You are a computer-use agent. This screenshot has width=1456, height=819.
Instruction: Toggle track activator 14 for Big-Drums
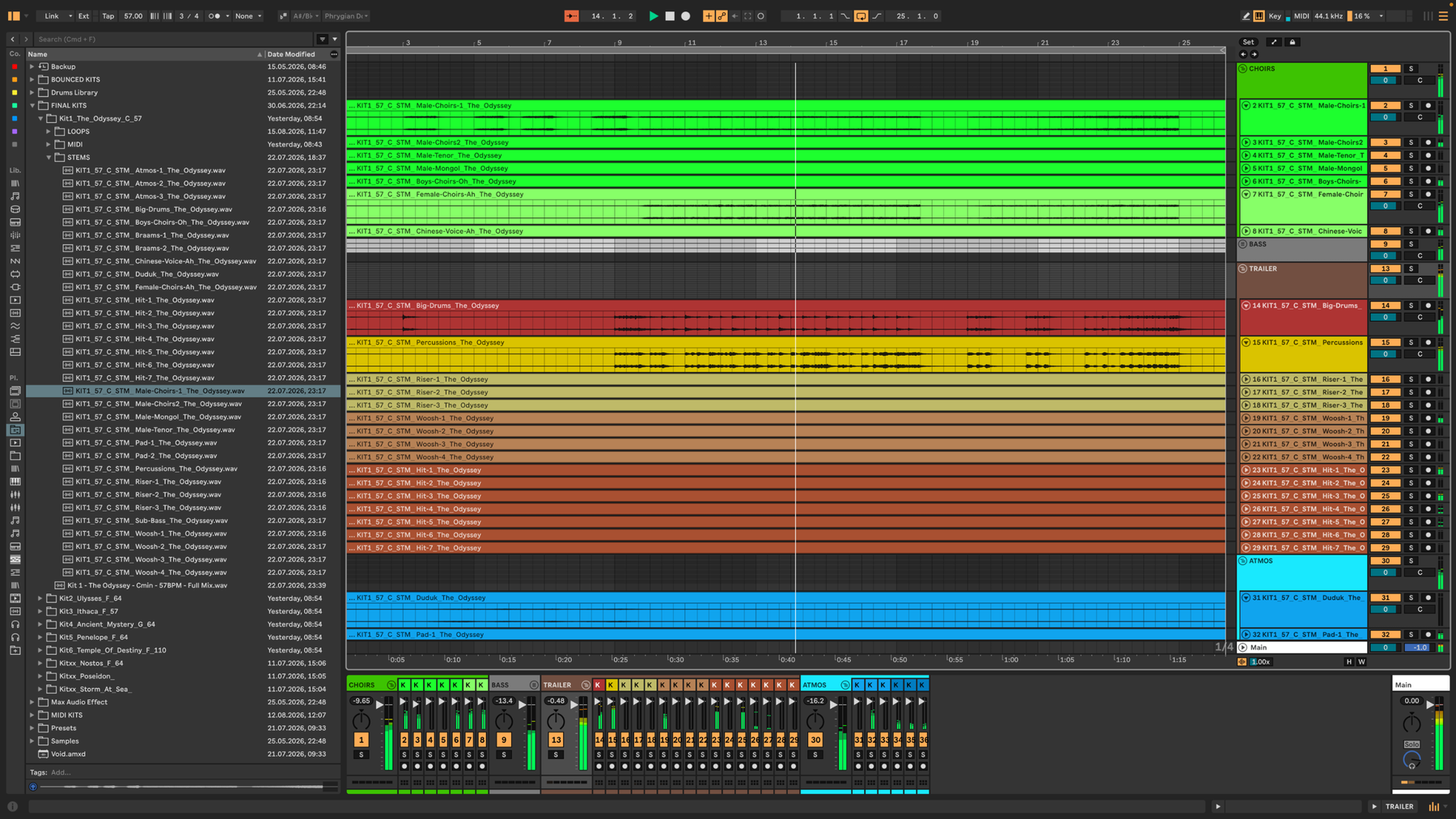[1386, 306]
